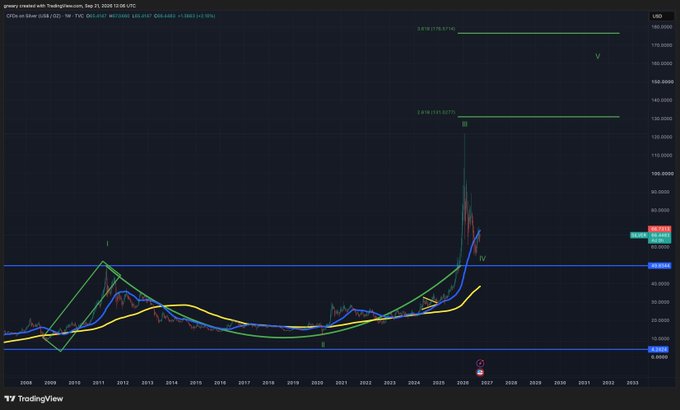
Task: Click the 120.0000 price axis label
Action: click(662, 137)
